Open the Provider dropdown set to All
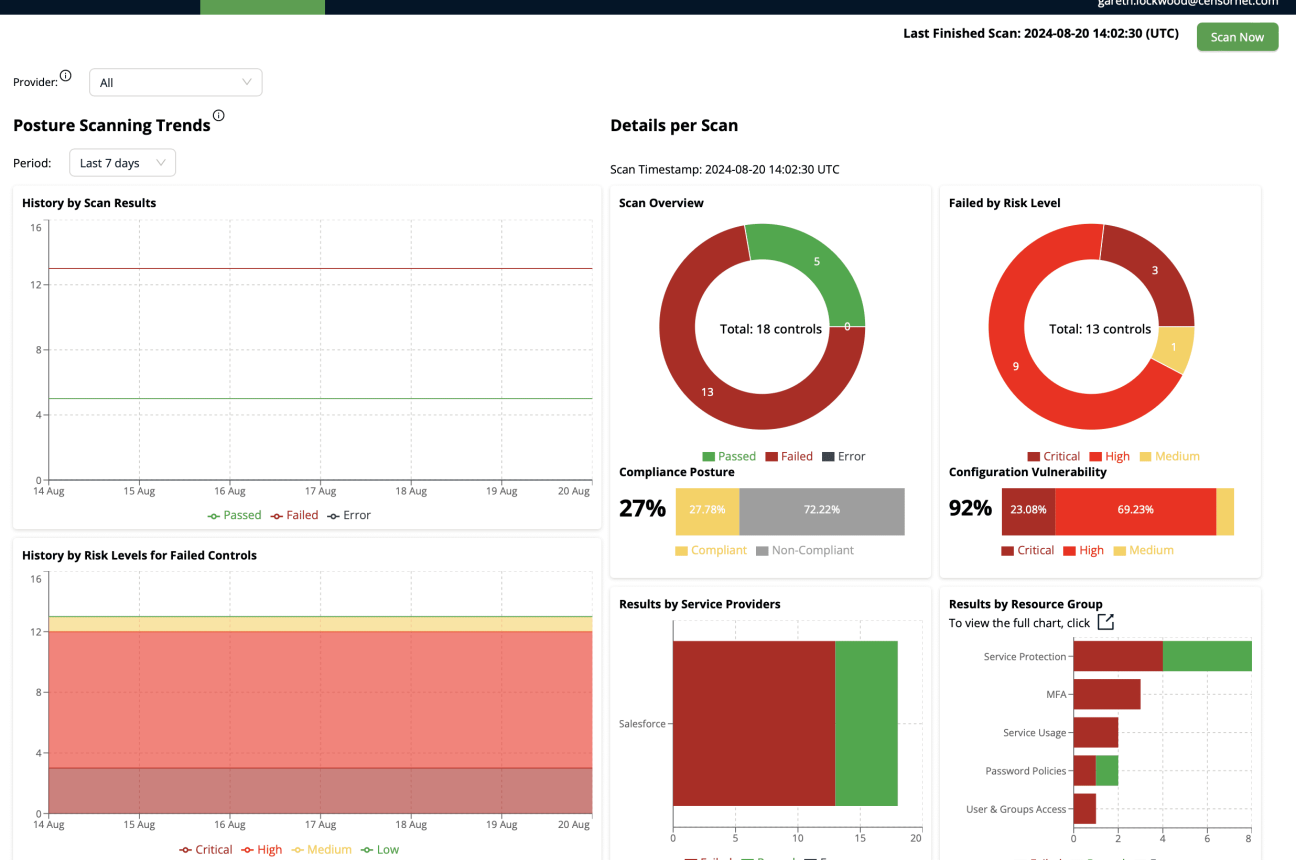The height and width of the screenshot is (860, 1296). 175,82
